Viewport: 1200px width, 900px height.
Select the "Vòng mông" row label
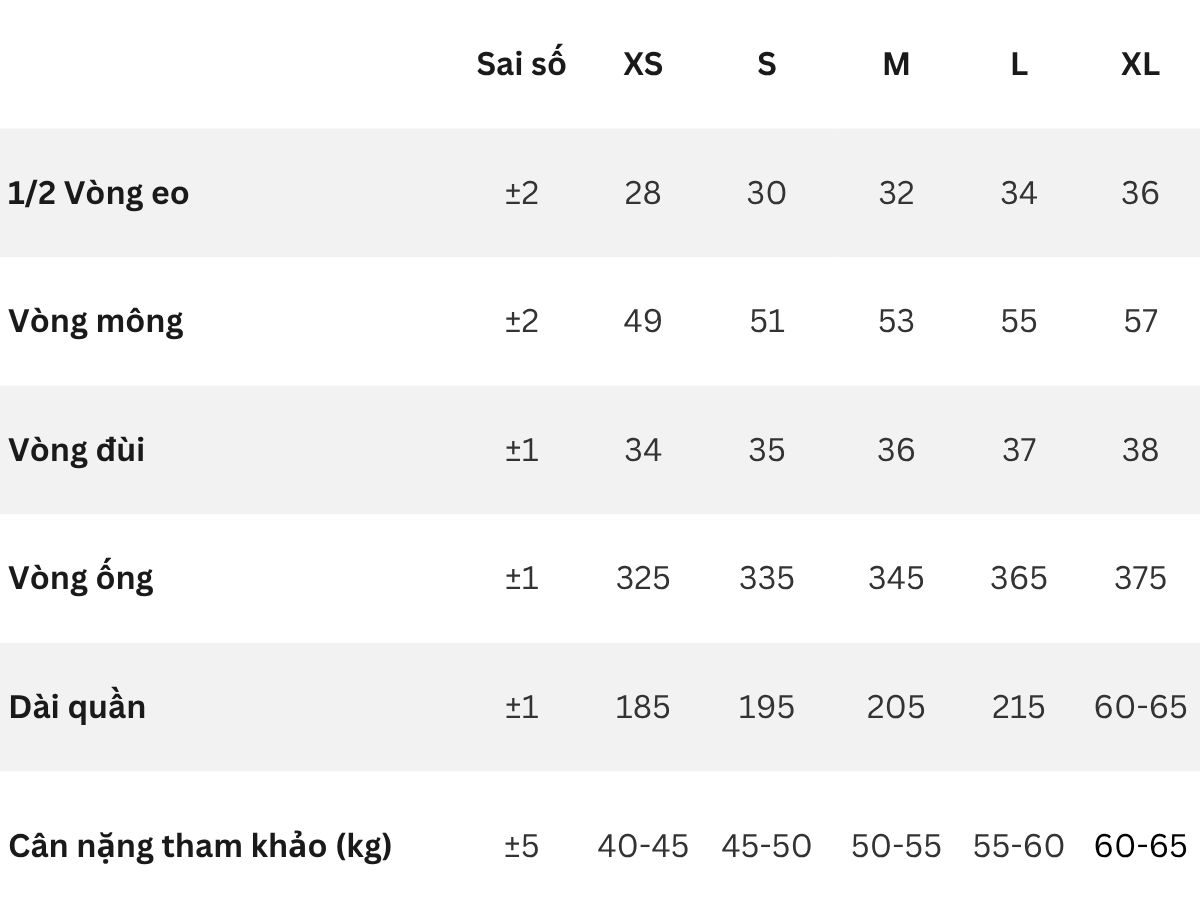coord(96,322)
